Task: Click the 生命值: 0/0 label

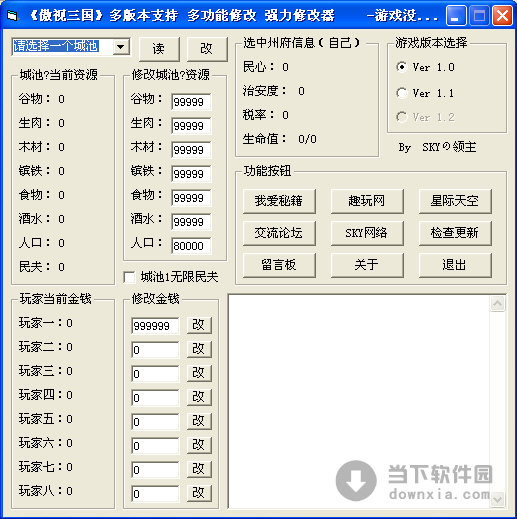Action: 280,139
